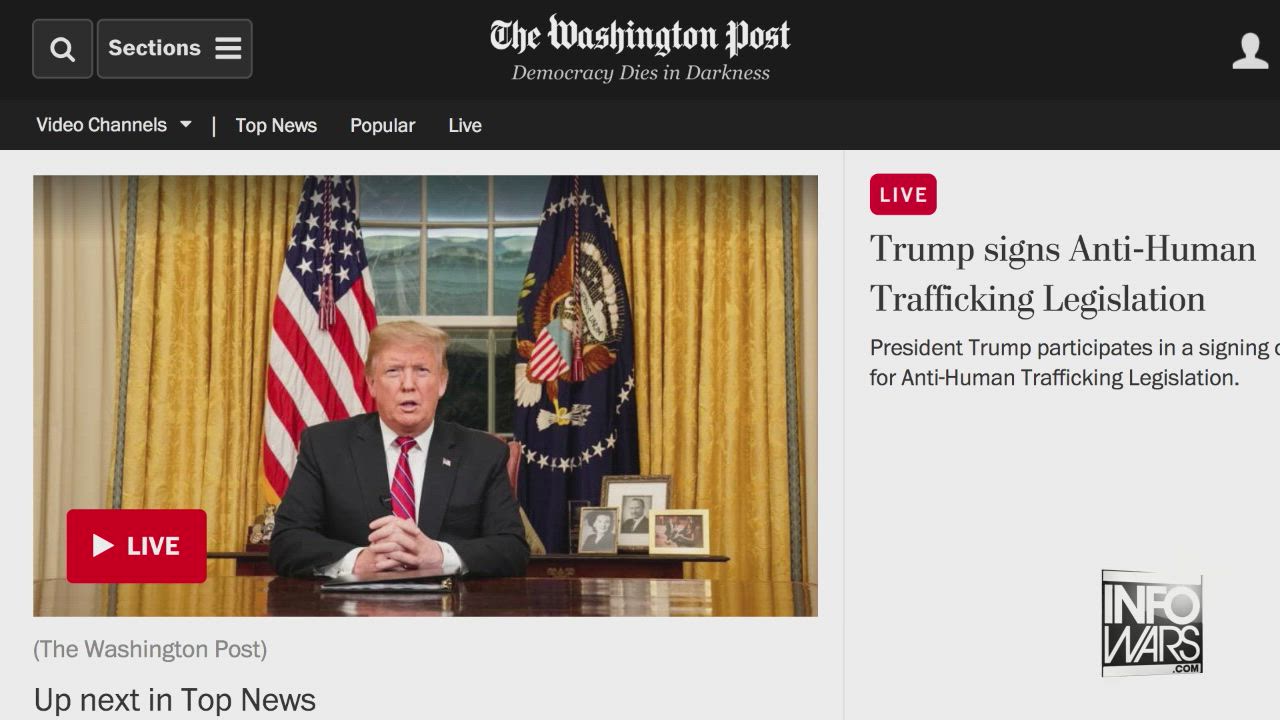Click the play triangle on LIVE video button
Image resolution: width=1280 pixels, height=720 pixels.
(103, 545)
